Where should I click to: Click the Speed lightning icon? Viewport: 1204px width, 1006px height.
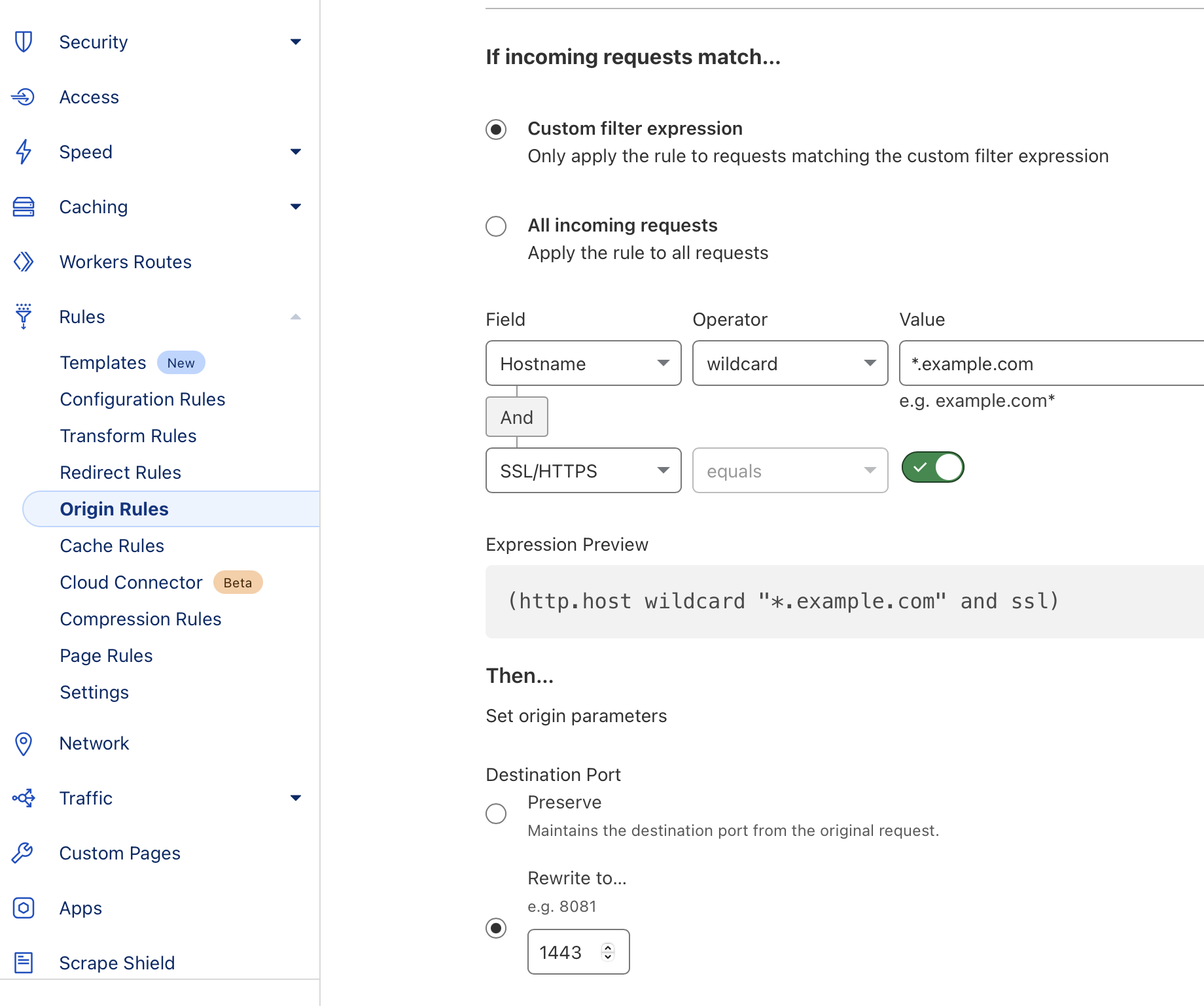pos(24,152)
